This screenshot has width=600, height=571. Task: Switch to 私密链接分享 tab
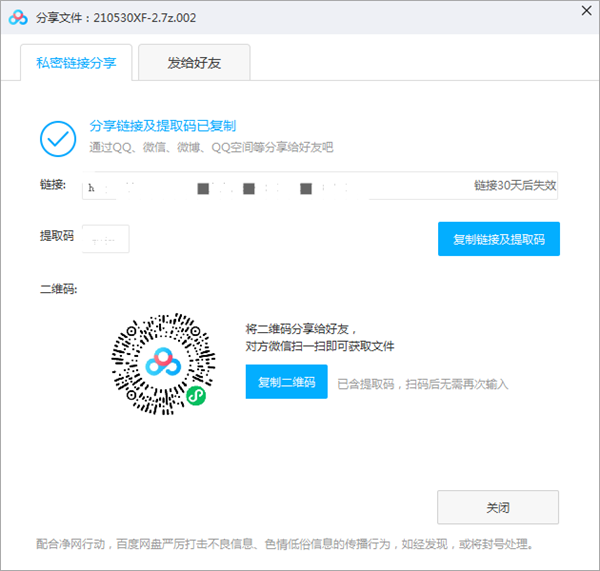tap(76, 63)
